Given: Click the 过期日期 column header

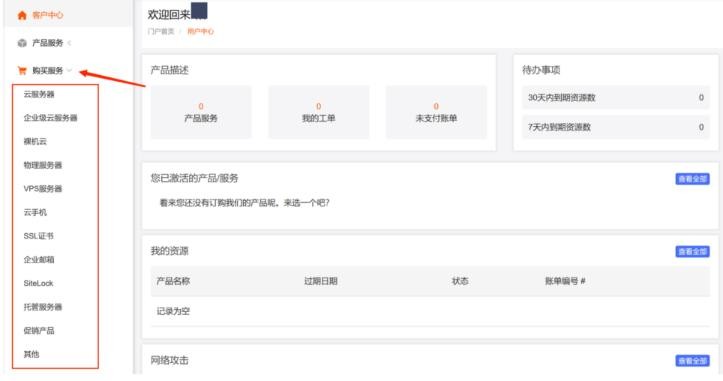Looking at the screenshot, I should coord(321,281).
